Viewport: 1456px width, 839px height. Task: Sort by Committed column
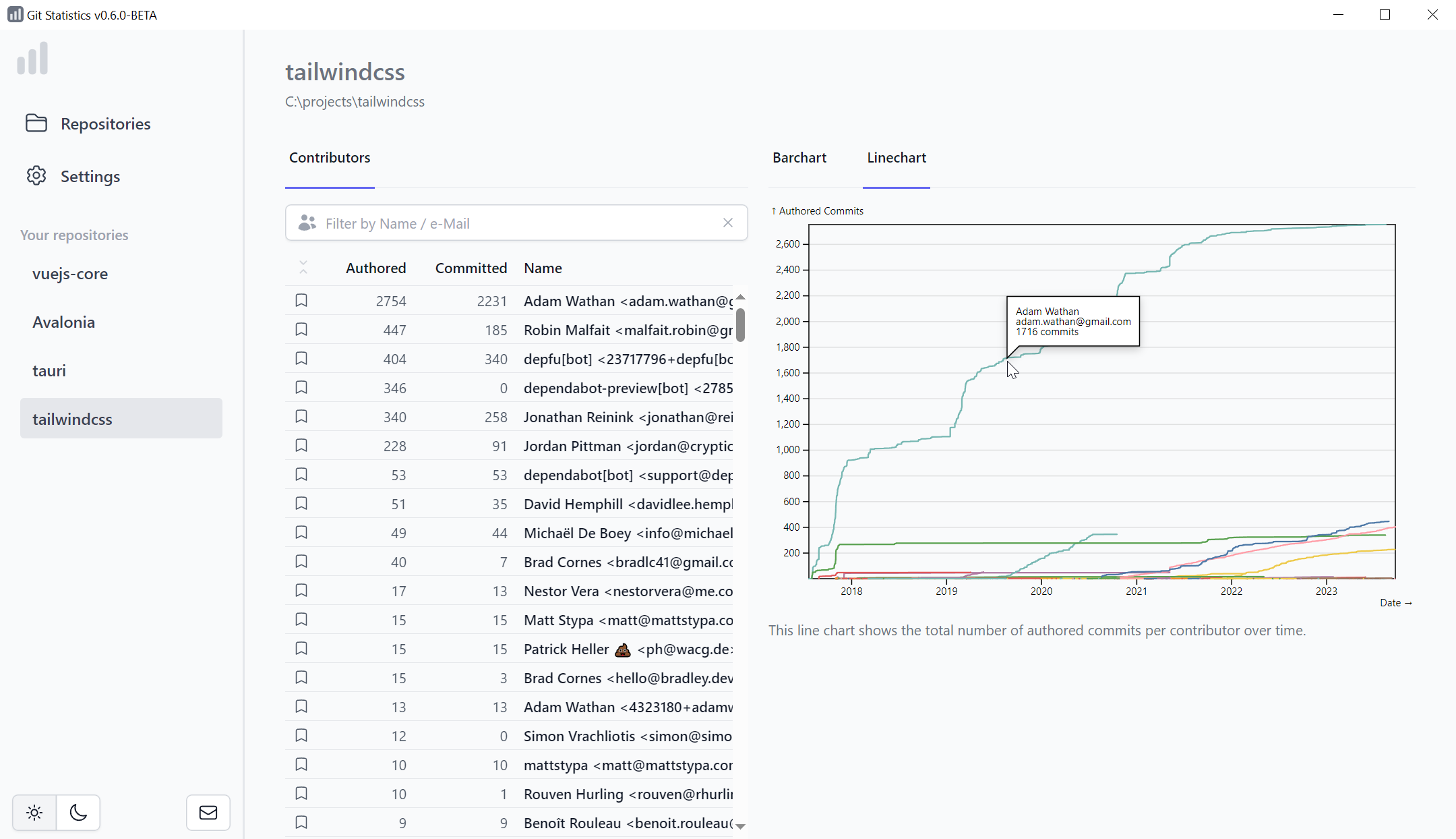471,268
